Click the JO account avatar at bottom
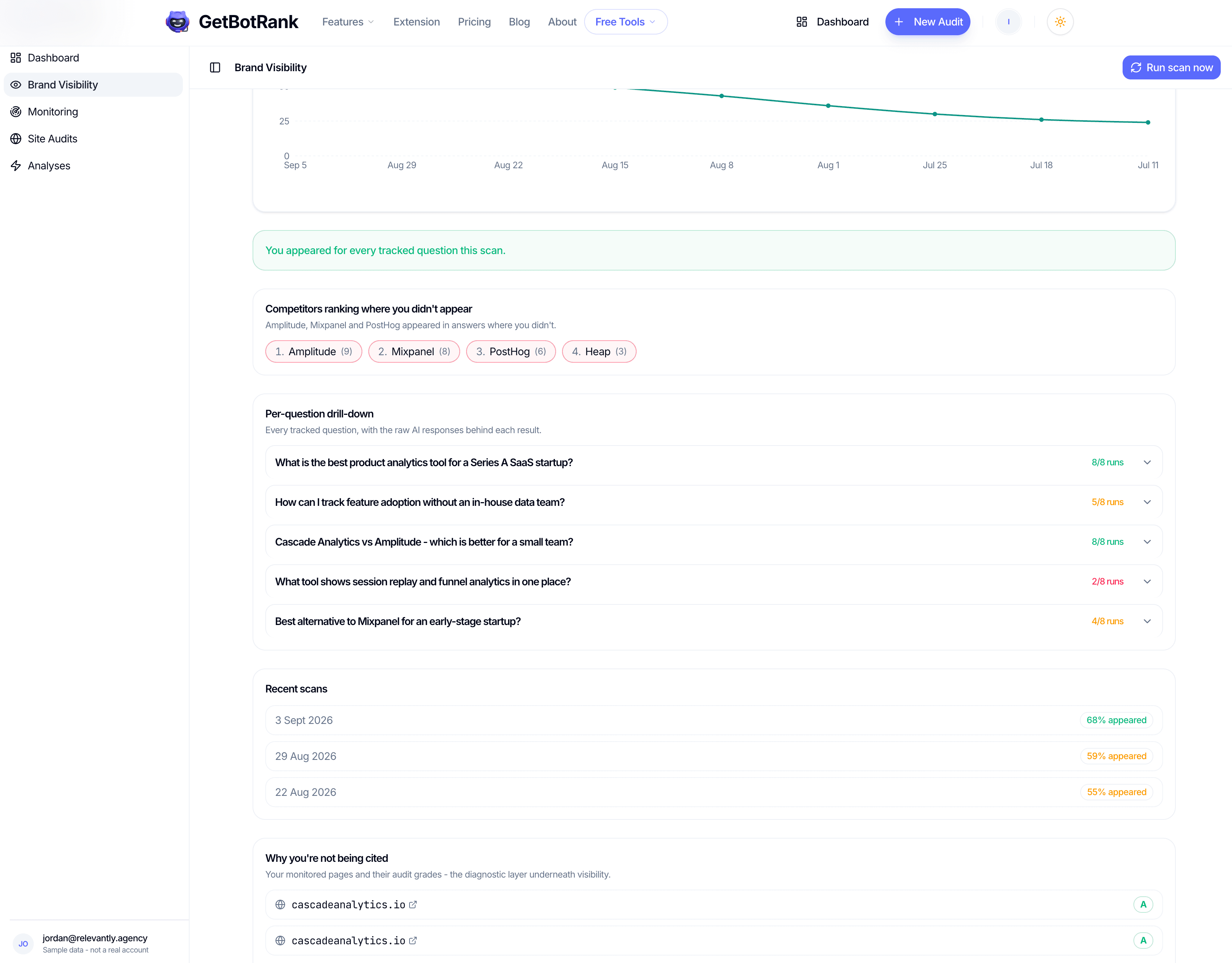 pyautogui.click(x=23, y=944)
